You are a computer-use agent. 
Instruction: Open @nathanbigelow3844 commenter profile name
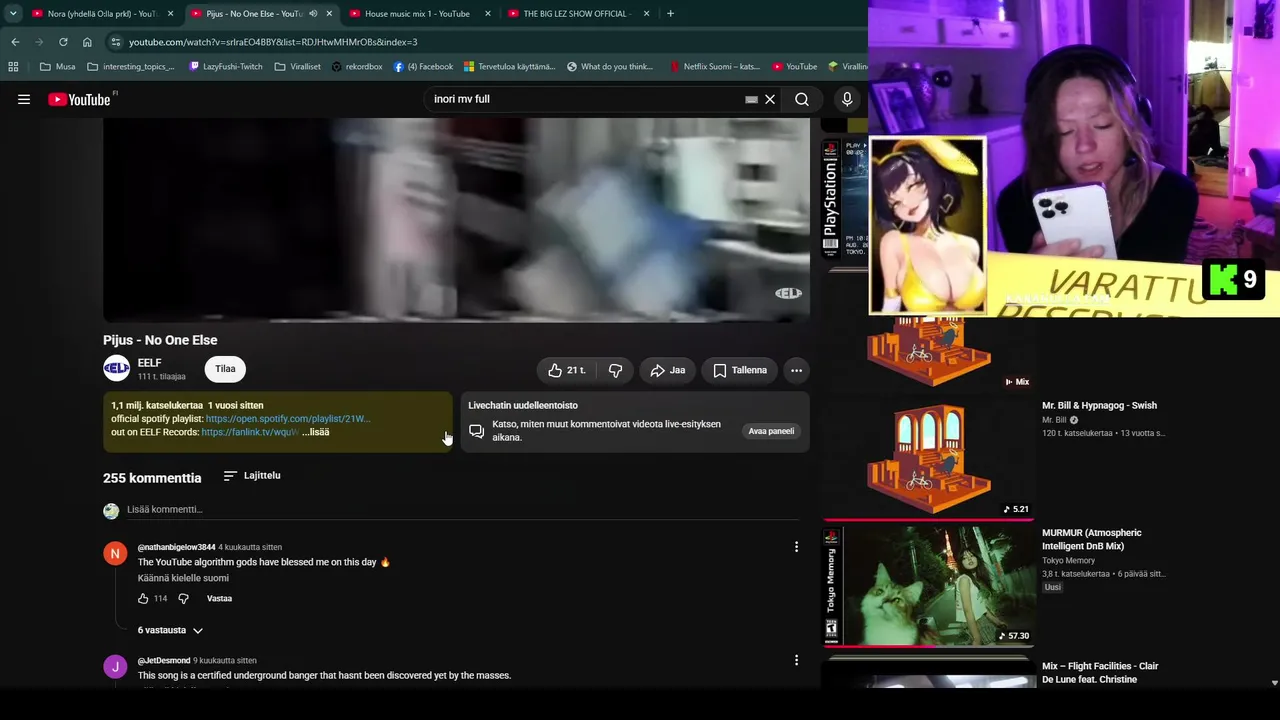coord(176,547)
